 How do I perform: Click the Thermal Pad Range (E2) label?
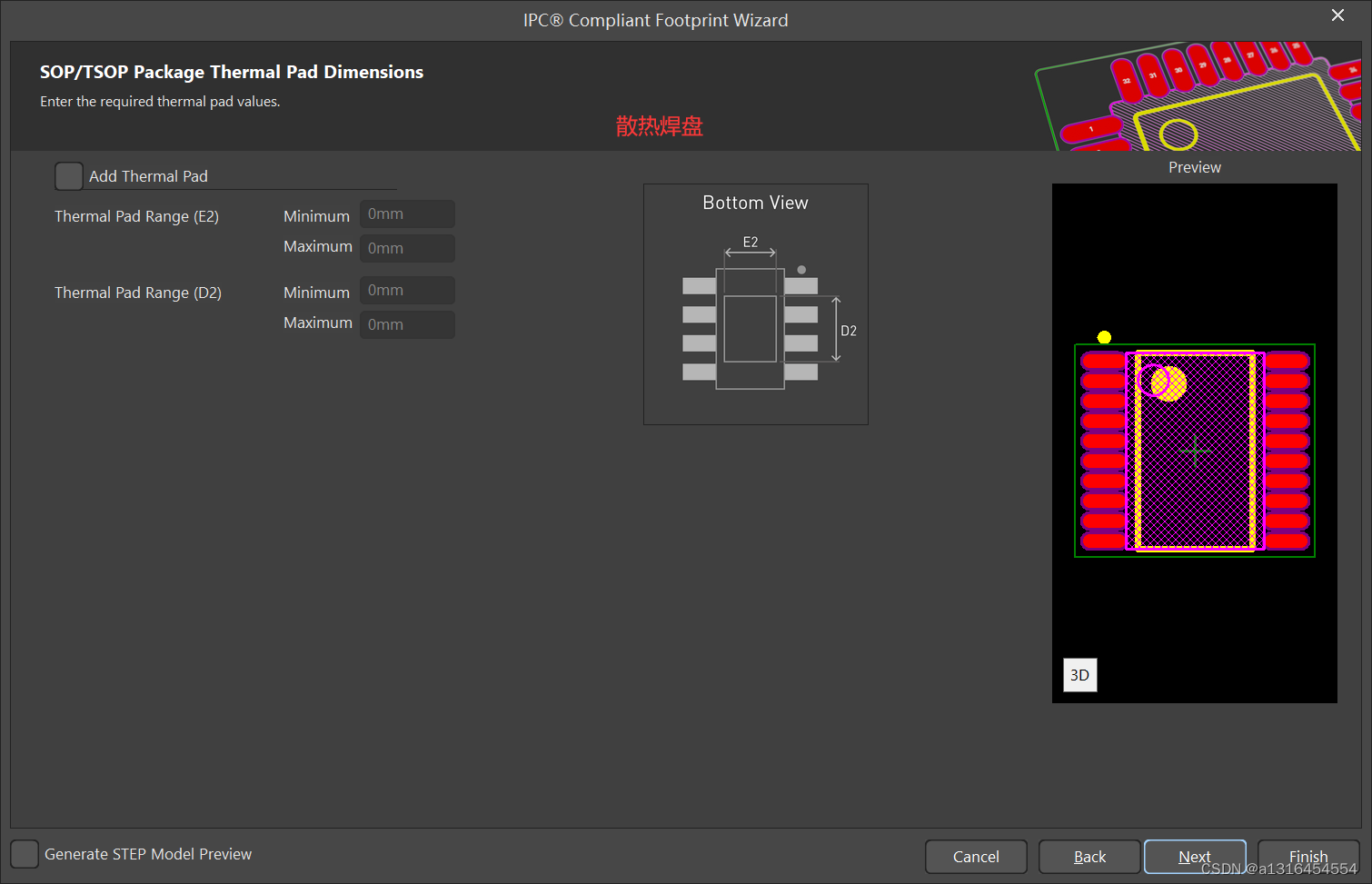pos(136,216)
